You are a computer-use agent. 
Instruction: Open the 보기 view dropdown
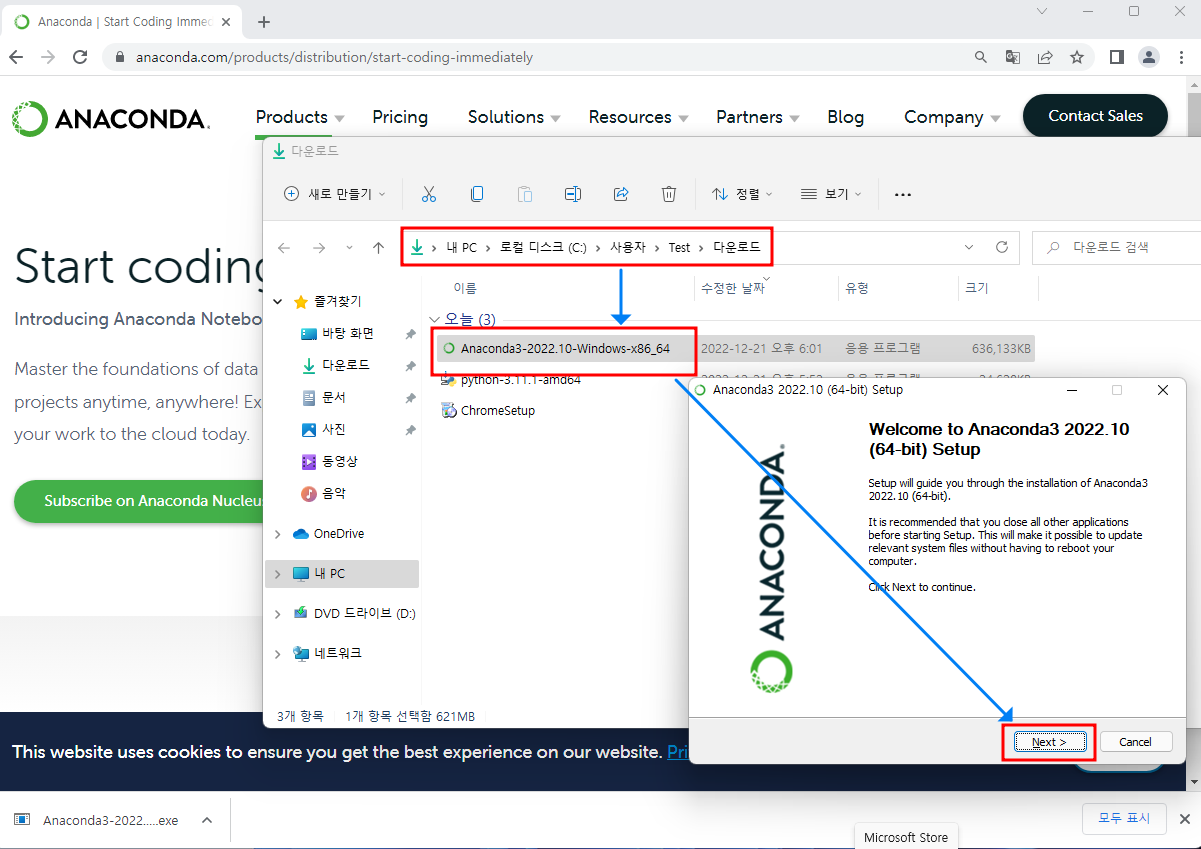pyautogui.click(x=831, y=194)
